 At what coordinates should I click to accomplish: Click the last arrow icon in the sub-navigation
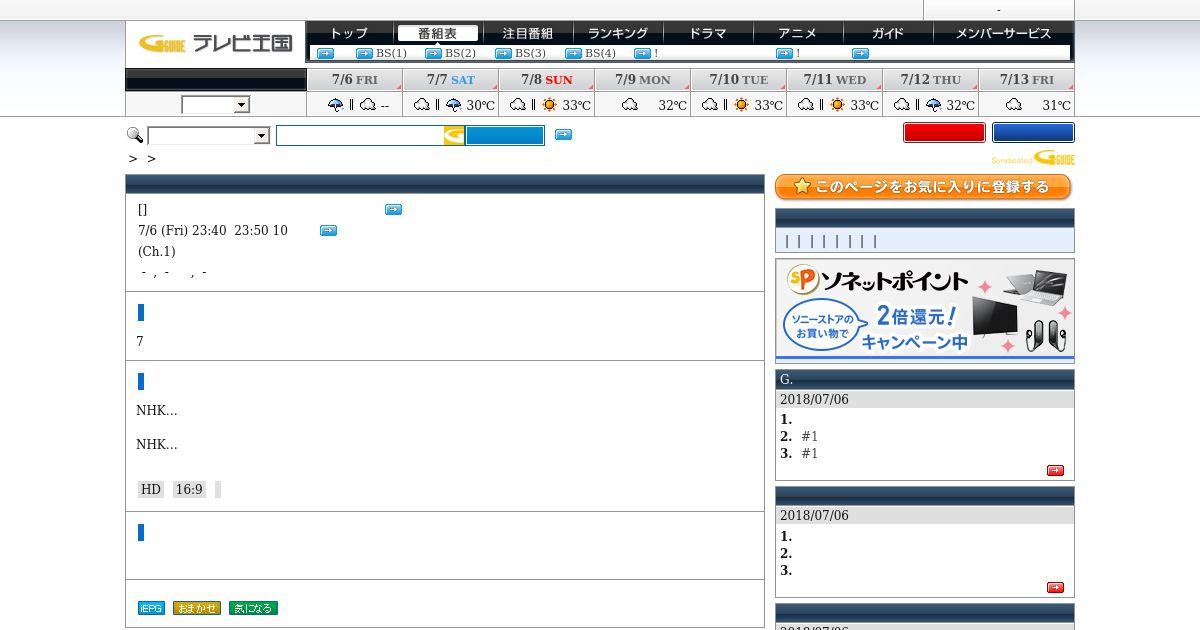click(860, 53)
